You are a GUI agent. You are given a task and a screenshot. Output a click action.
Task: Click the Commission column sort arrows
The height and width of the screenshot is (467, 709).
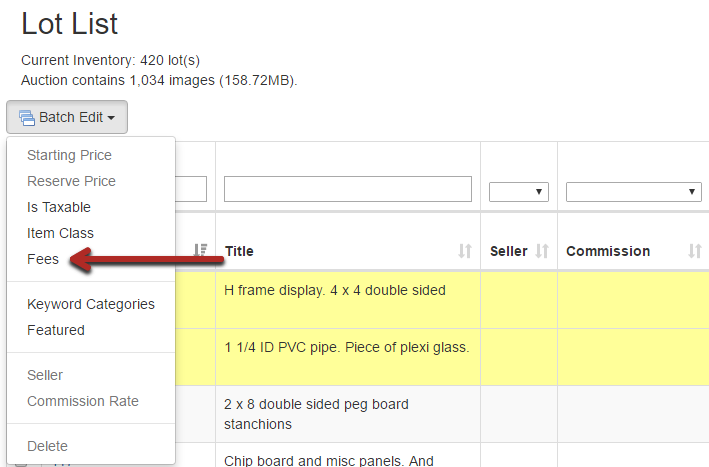(x=694, y=252)
